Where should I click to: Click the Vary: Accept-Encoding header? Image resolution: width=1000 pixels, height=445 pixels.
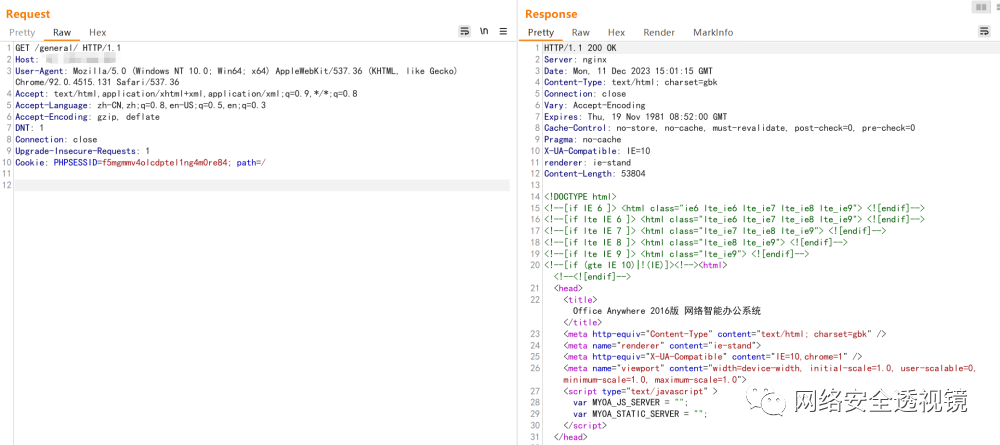[x=594, y=105]
